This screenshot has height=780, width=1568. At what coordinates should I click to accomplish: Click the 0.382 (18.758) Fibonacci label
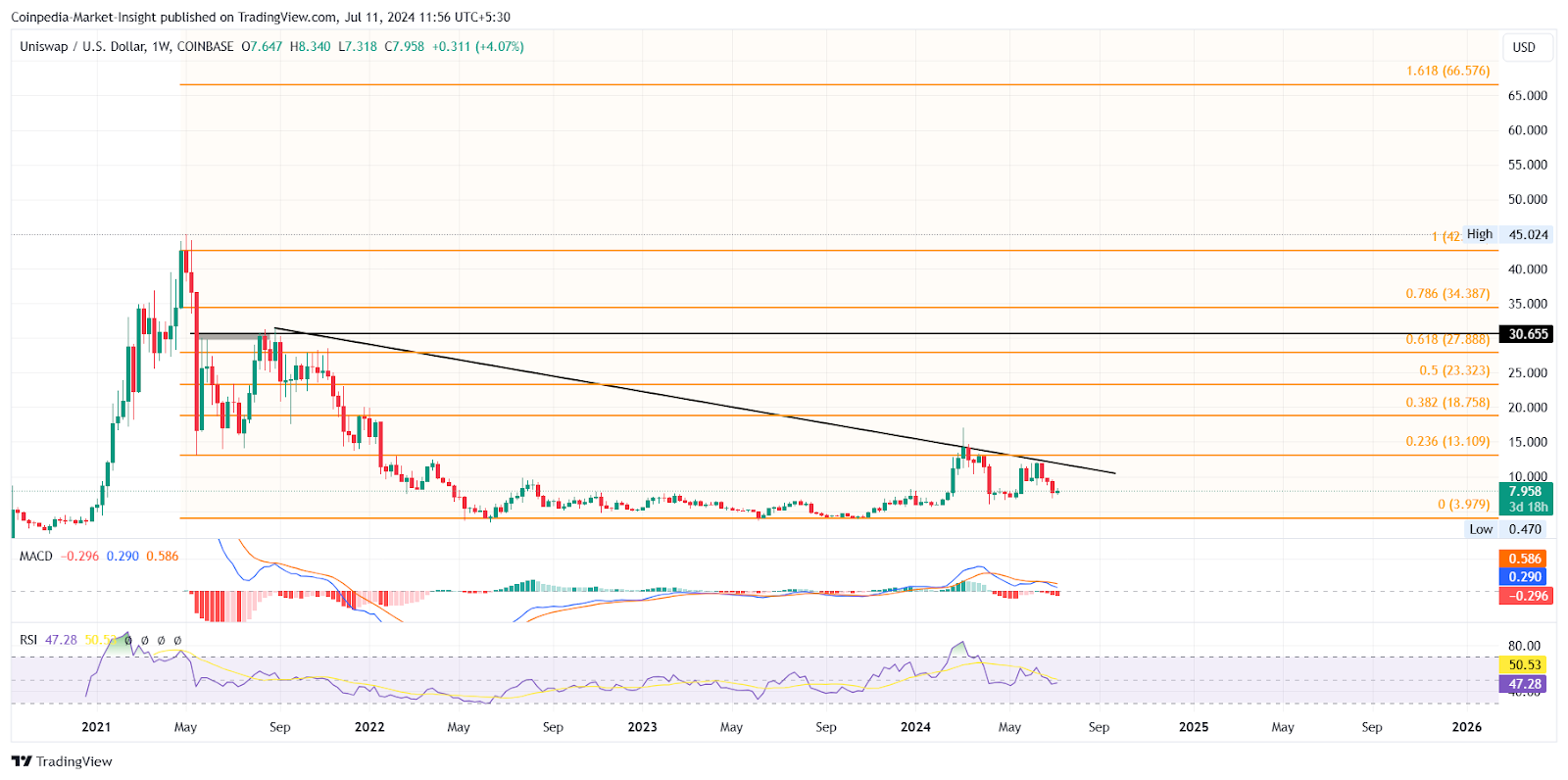click(1447, 402)
